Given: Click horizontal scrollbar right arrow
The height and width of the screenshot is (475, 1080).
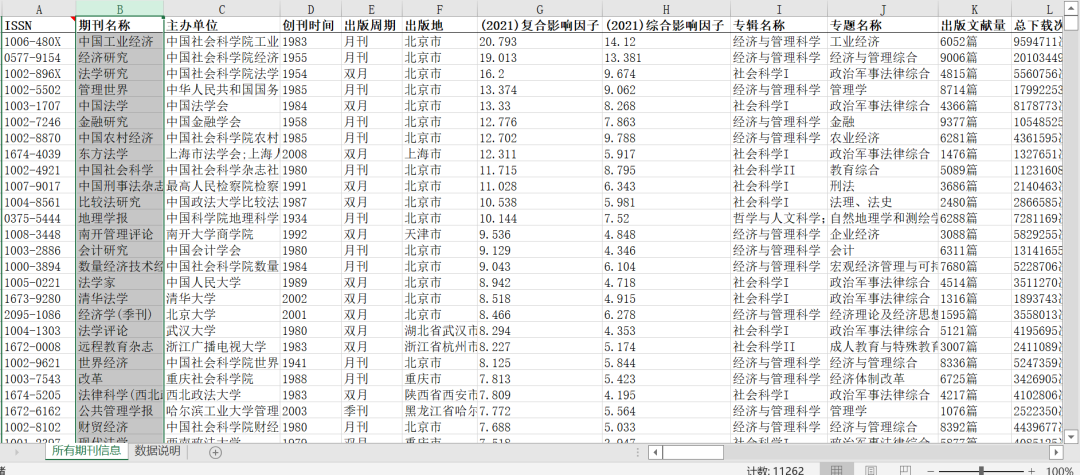Looking at the screenshot, I should point(1057,452).
